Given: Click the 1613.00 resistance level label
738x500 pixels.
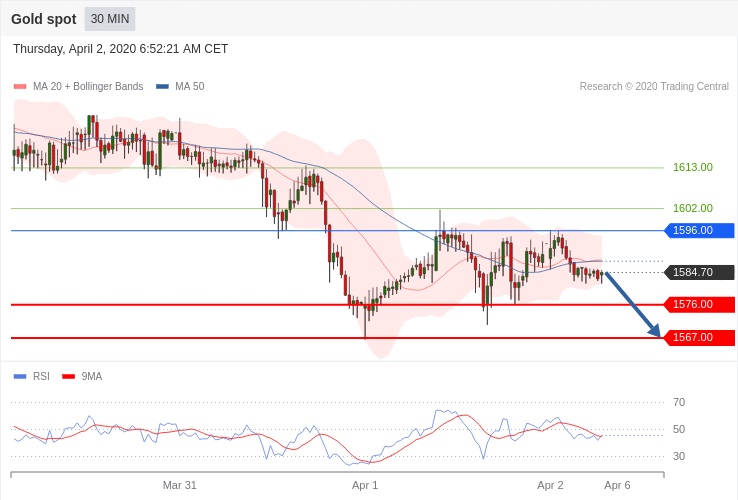Looking at the screenshot, I should (692, 167).
